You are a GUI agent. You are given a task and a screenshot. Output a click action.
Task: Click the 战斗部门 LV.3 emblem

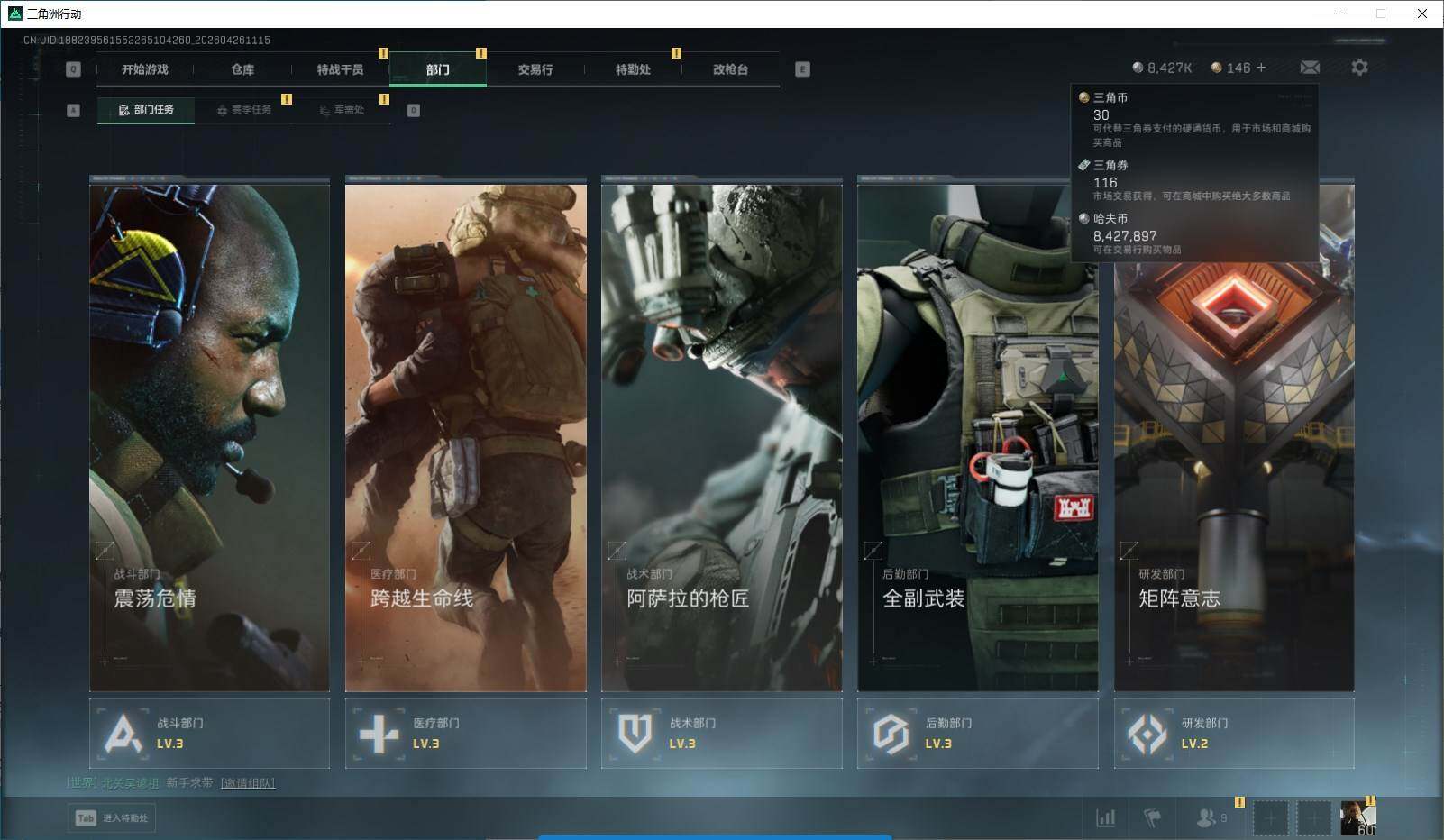tap(123, 734)
